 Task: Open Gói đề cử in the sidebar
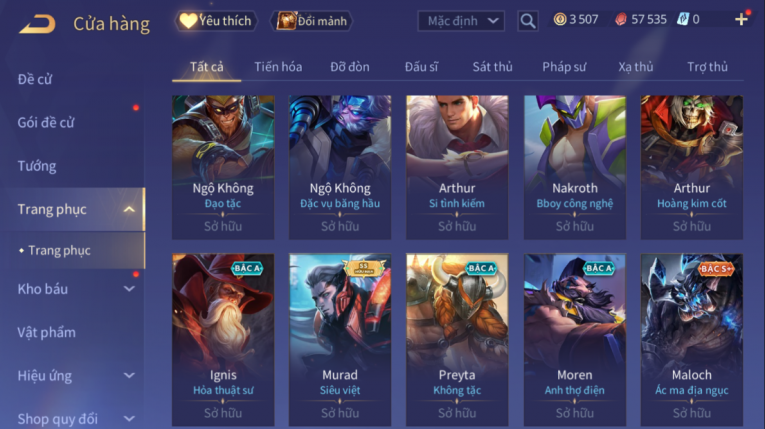(x=46, y=123)
